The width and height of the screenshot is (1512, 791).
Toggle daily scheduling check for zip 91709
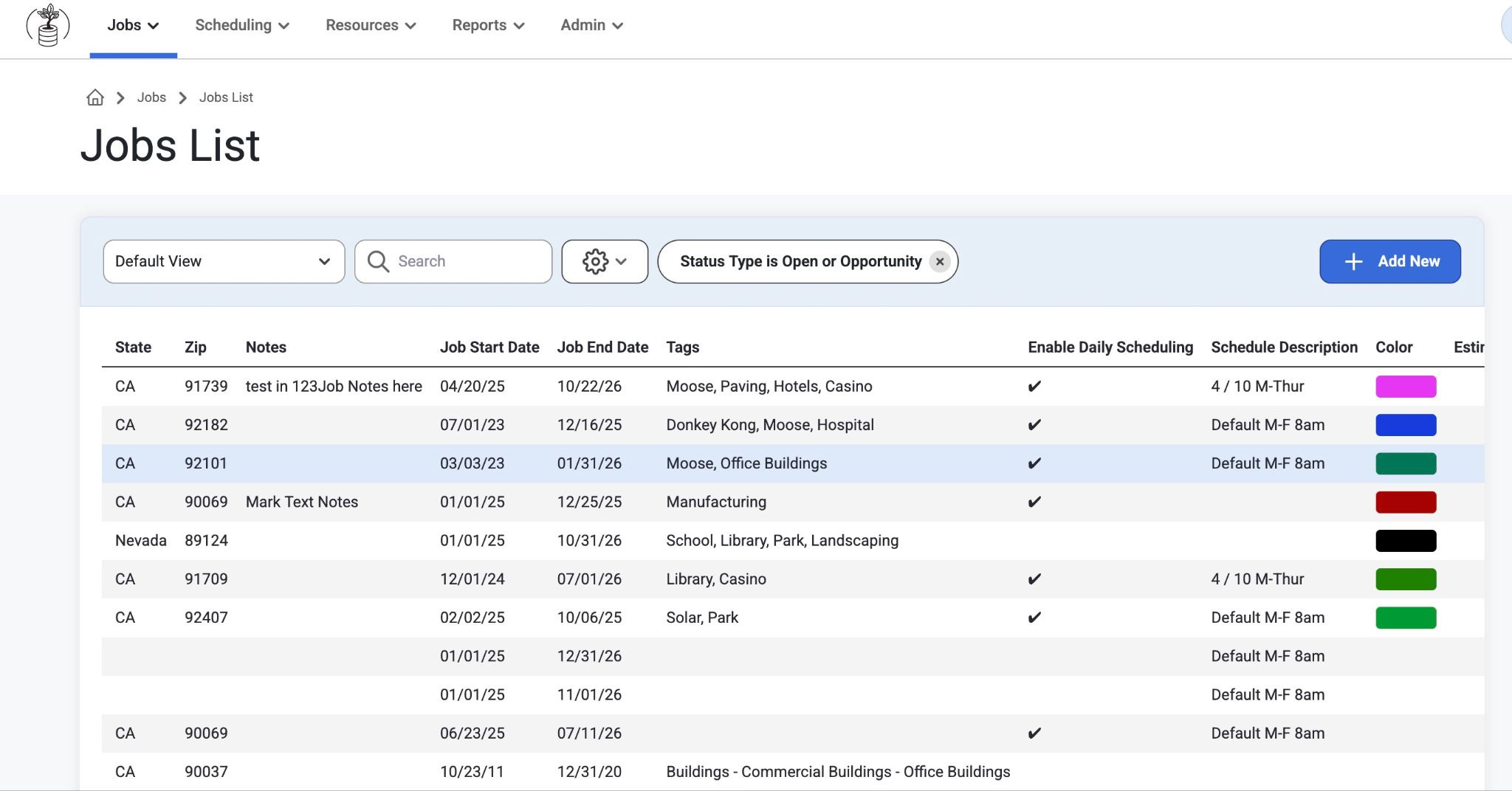coord(1034,579)
